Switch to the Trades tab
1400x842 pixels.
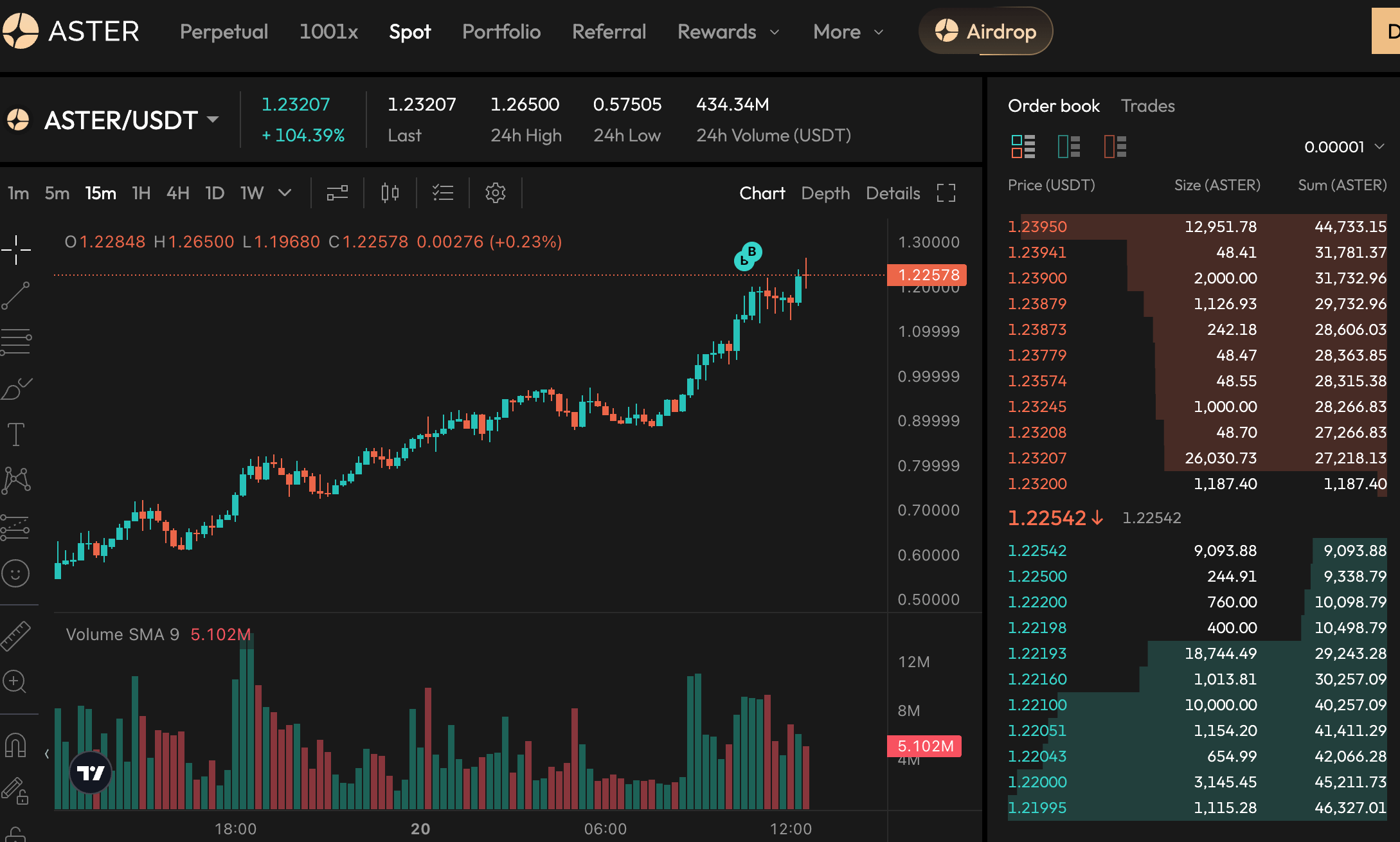pos(1148,105)
